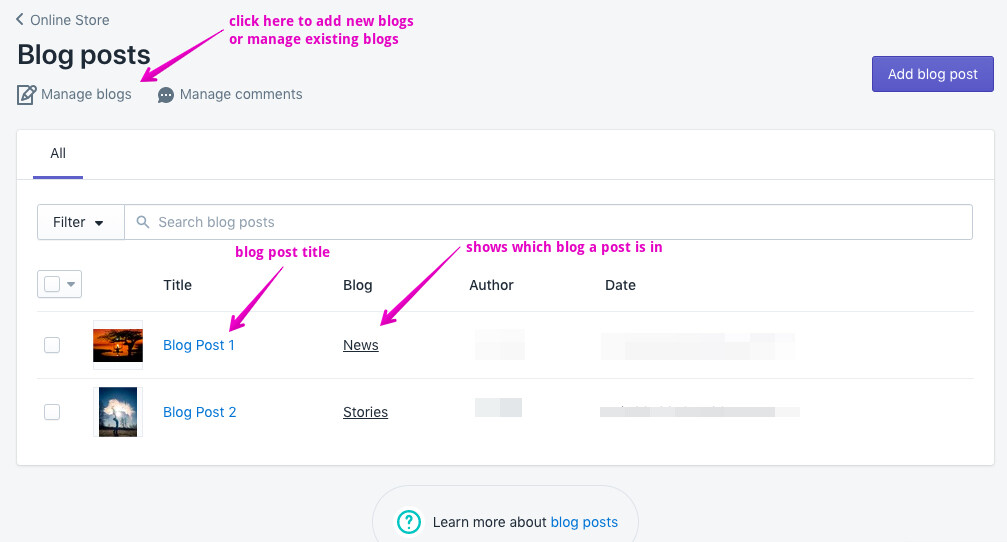Click the help question mark icon
1007x542 pixels.
point(408,522)
